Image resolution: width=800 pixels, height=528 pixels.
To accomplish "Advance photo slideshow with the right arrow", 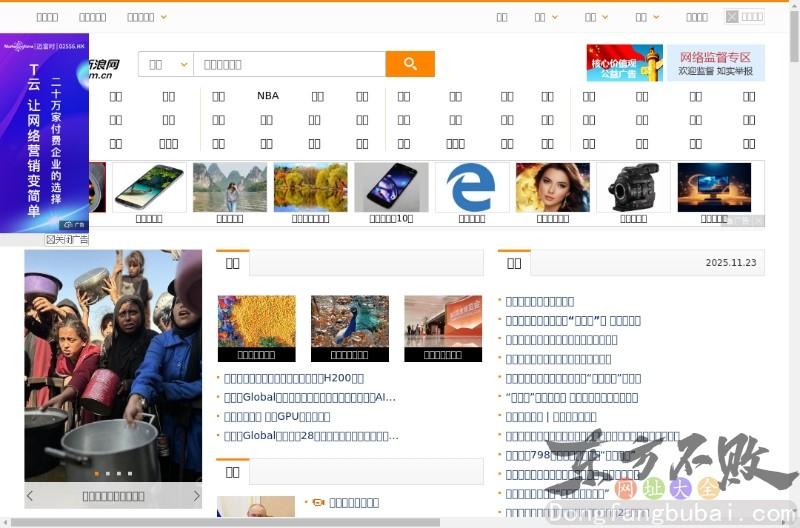I will (196, 496).
